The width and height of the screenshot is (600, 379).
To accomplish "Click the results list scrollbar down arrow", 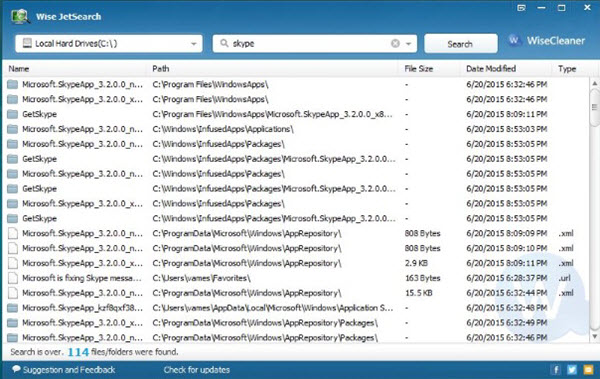I will pyautogui.click(x=595, y=337).
